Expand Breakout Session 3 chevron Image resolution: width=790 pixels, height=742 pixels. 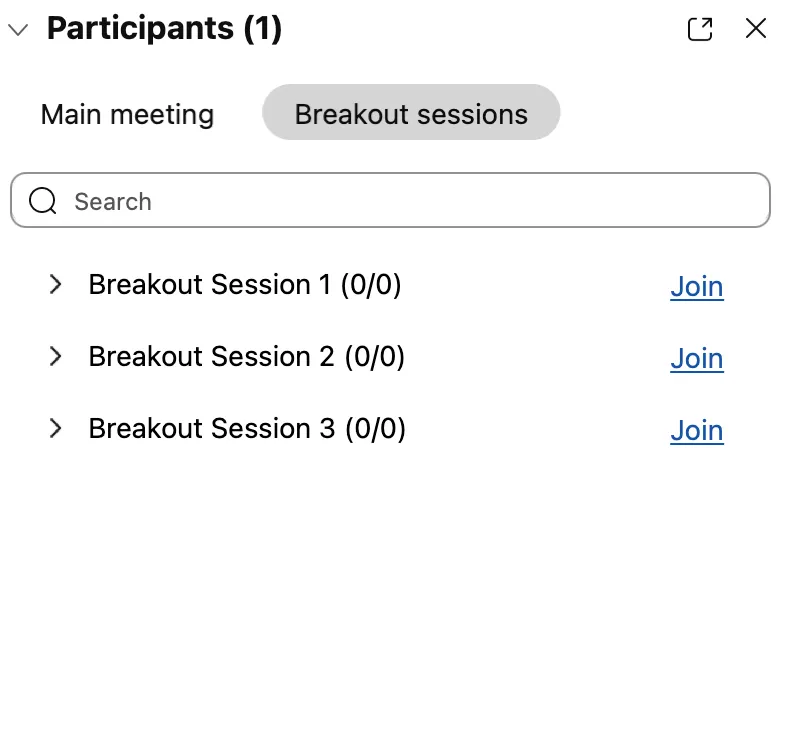pos(56,429)
